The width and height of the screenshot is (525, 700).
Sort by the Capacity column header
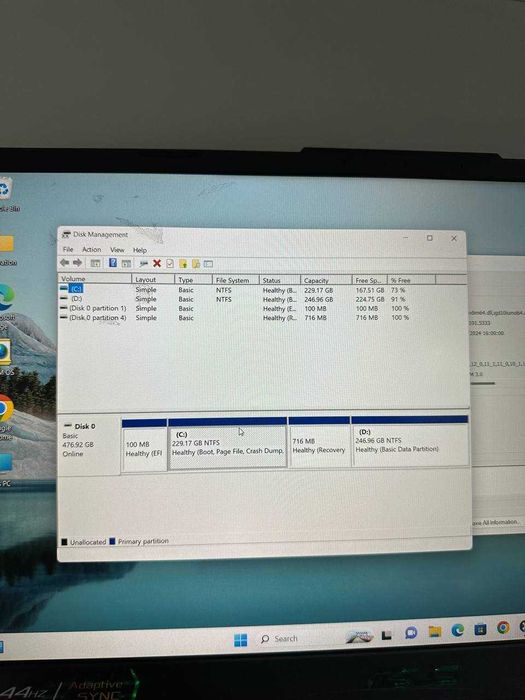(326, 280)
